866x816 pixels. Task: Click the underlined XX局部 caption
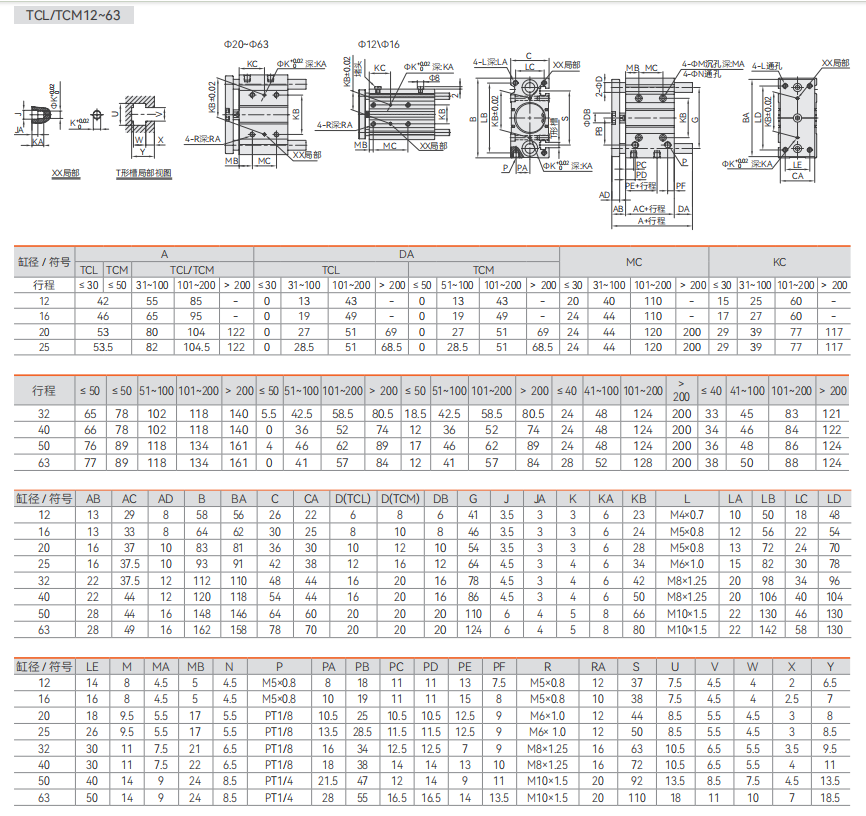click(66, 173)
